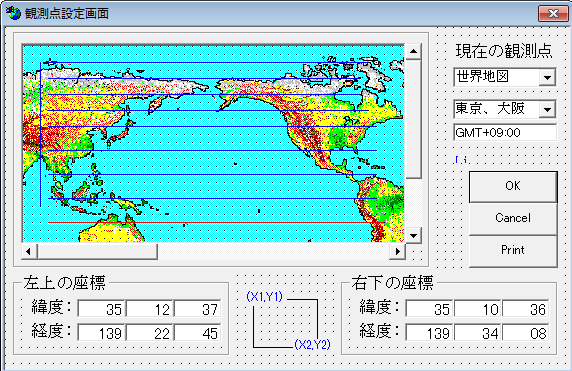Click the globe icon in title bar
This screenshot has height=371, width=572.
click(x=13, y=13)
